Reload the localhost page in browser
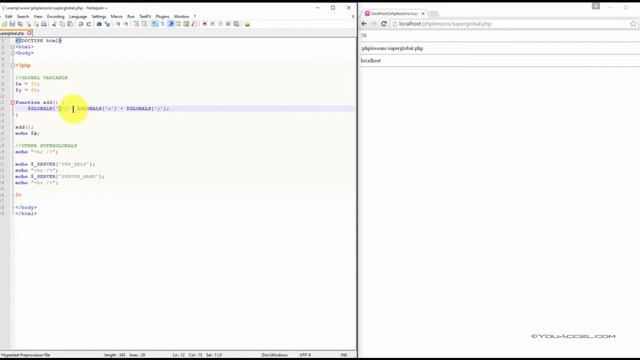The image size is (640, 360). pyautogui.click(x=384, y=24)
